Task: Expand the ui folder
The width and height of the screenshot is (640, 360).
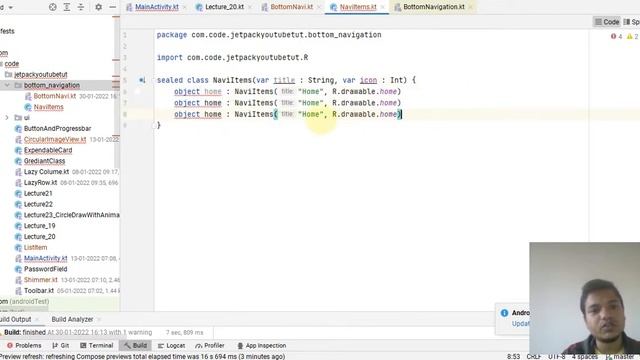Action: [x=7, y=118]
